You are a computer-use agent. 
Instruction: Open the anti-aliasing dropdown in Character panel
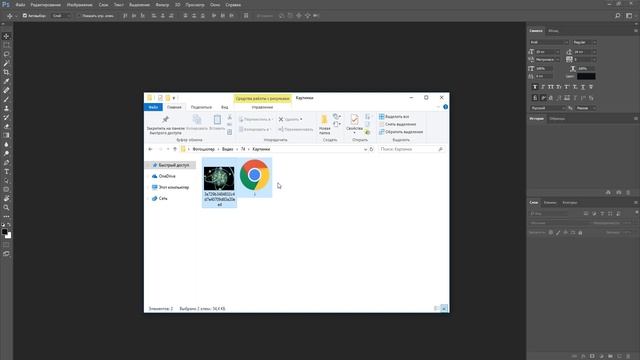[x=586, y=108]
